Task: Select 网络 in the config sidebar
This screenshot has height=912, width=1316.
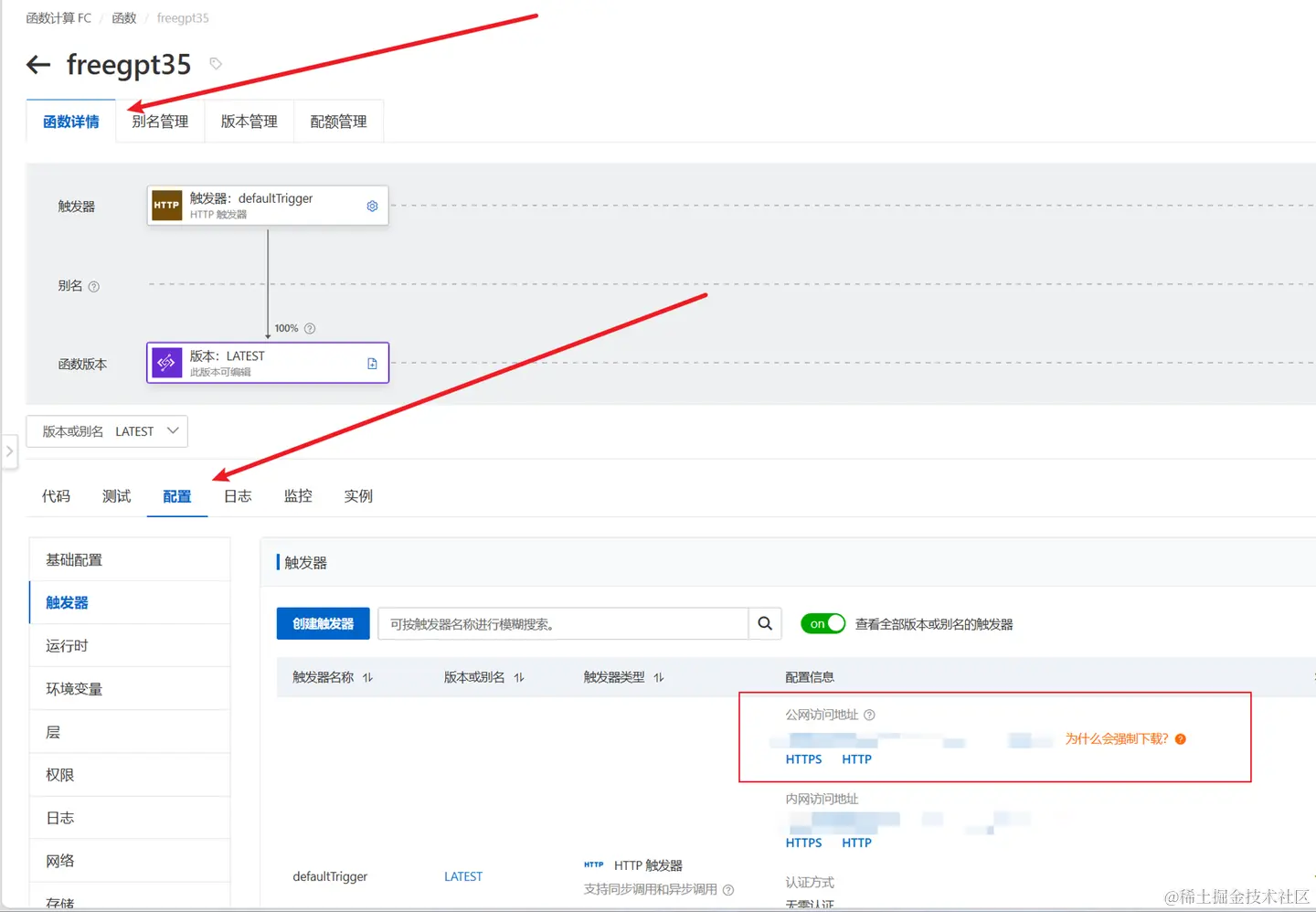Action: [130, 860]
